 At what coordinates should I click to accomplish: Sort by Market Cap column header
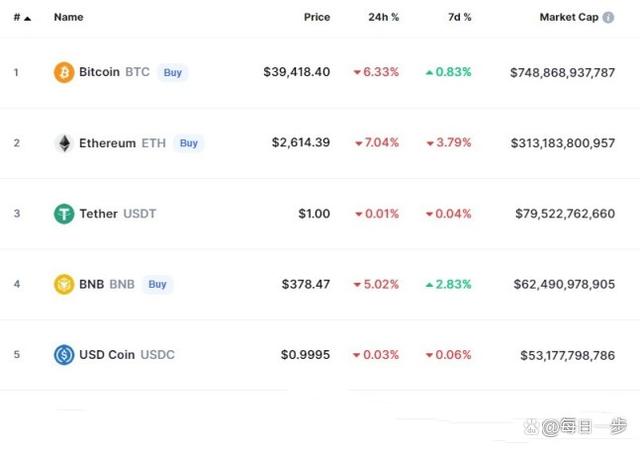pos(568,17)
